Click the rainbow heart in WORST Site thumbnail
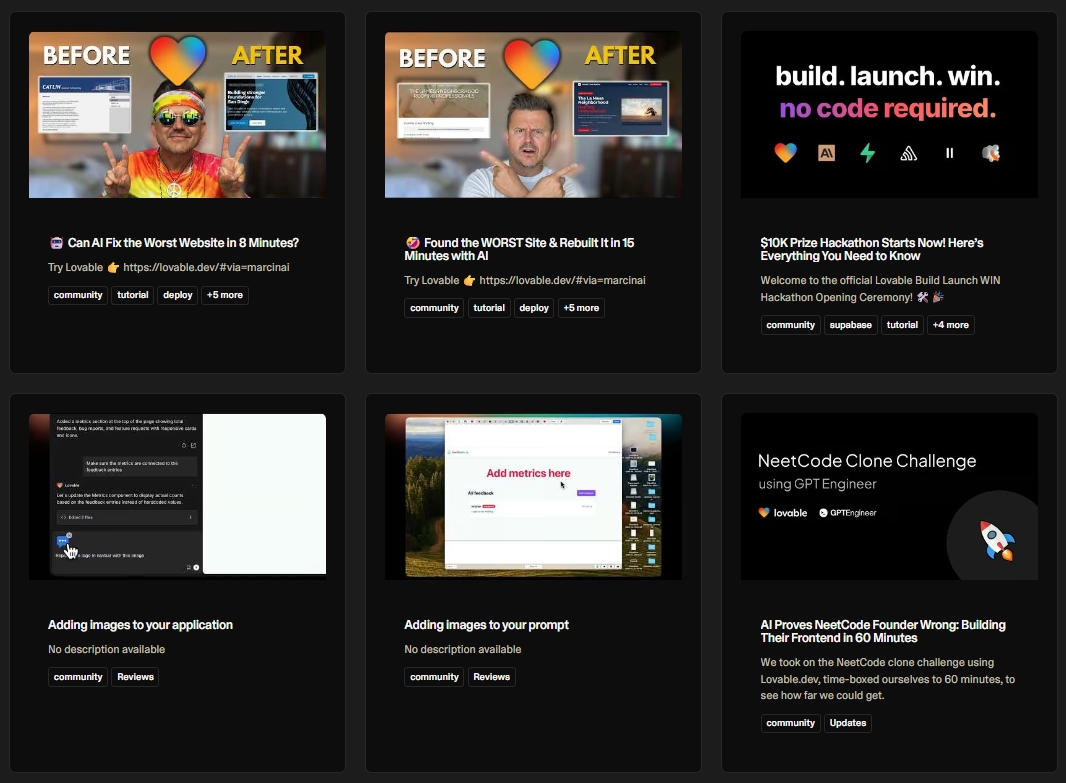The image size is (1066, 783). coord(532,65)
